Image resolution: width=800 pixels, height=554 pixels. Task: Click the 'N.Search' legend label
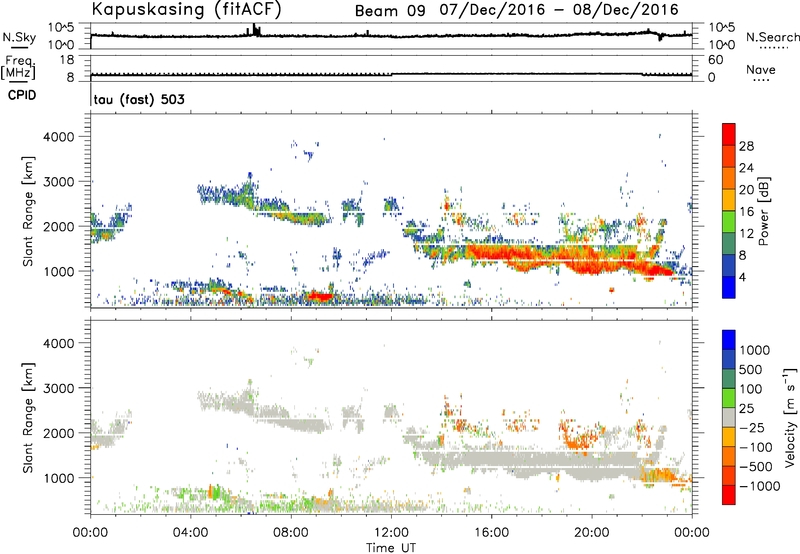pyautogui.click(x=772, y=37)
